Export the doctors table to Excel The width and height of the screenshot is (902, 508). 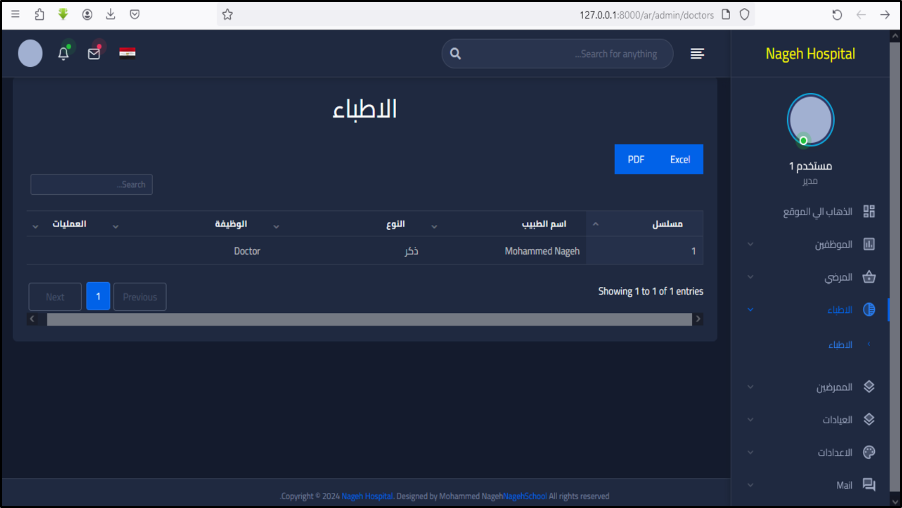pos(680,159)
